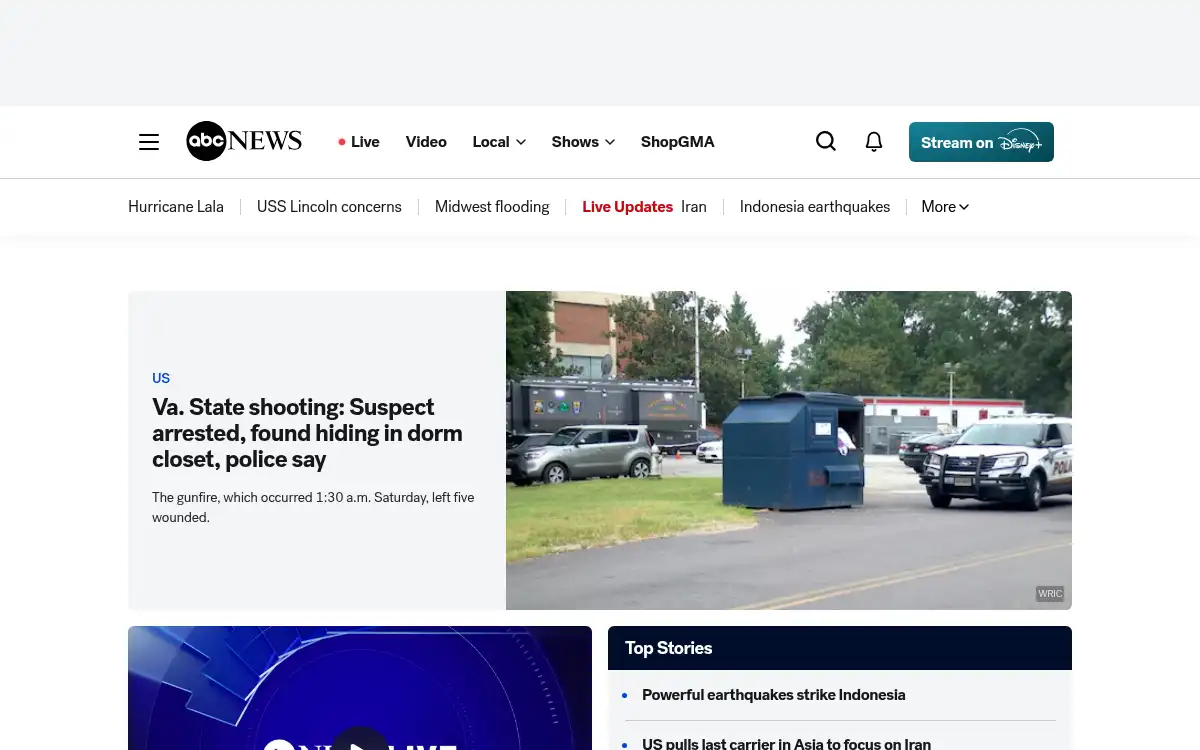Open the Va. State shooting headline
This screenshot has height=750, width=1200.
[x=307, y=433]
